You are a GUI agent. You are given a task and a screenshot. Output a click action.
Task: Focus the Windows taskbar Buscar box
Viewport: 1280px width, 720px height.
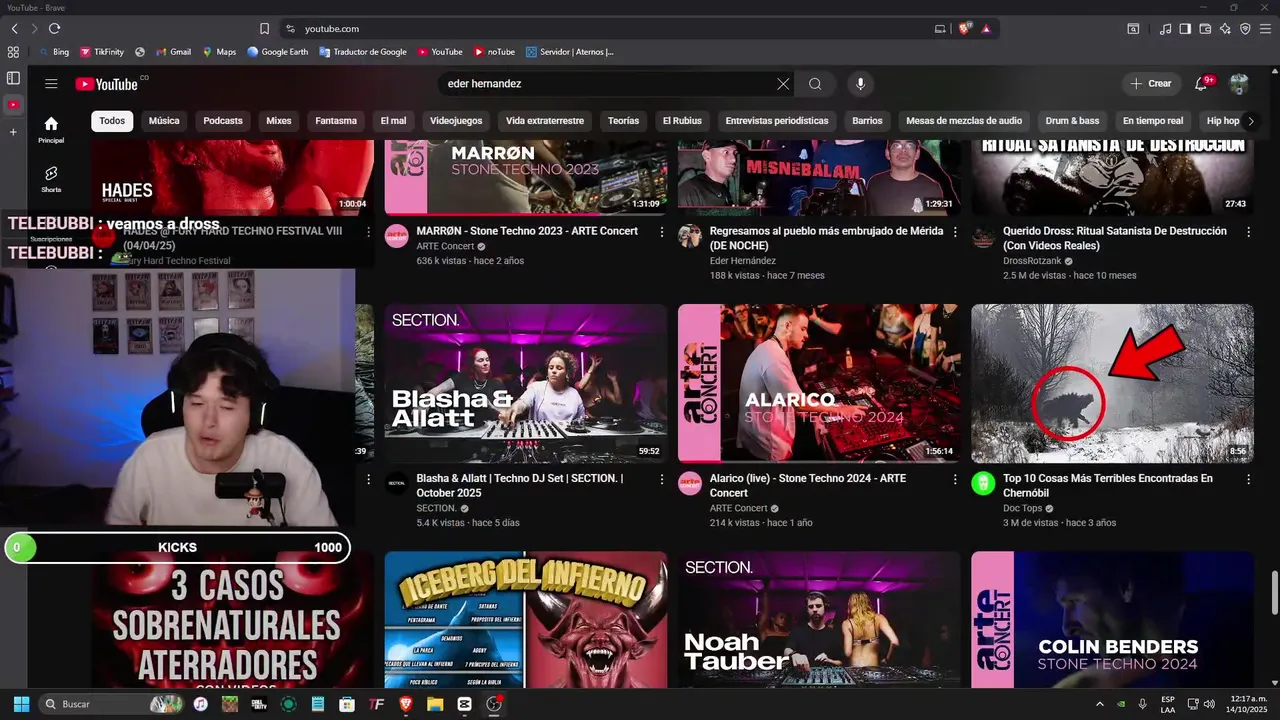point(112,704)
